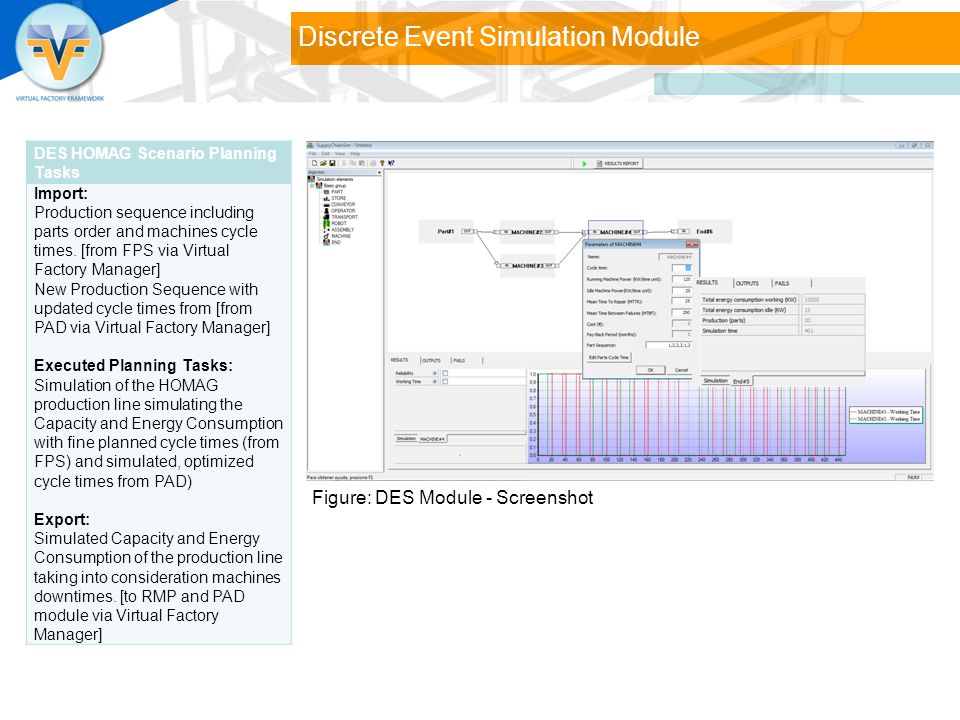Click the Mean Time To Repair field
960x720 pixels.
[681, 301]
